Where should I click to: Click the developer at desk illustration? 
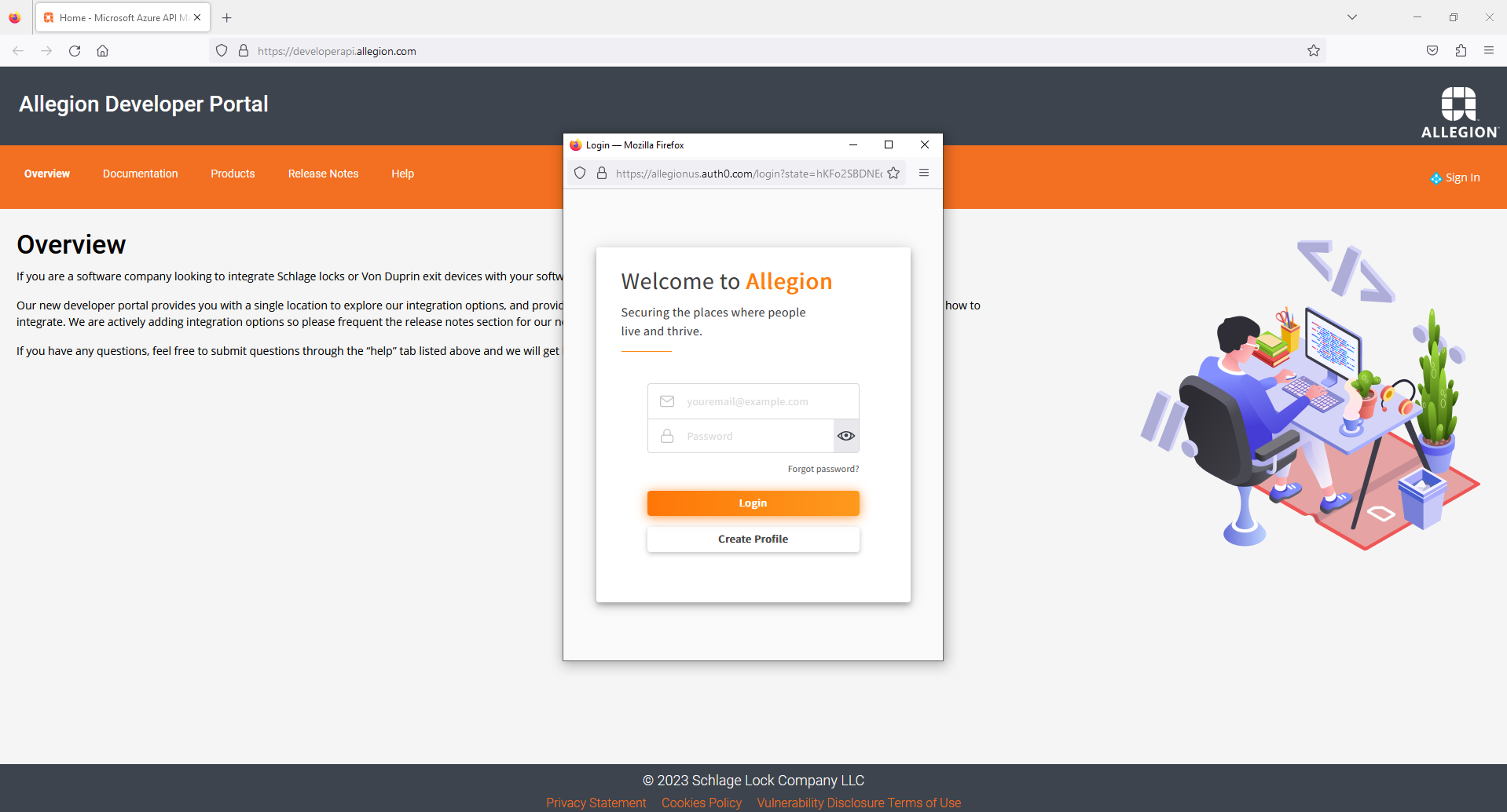[x=1310, y=395]
